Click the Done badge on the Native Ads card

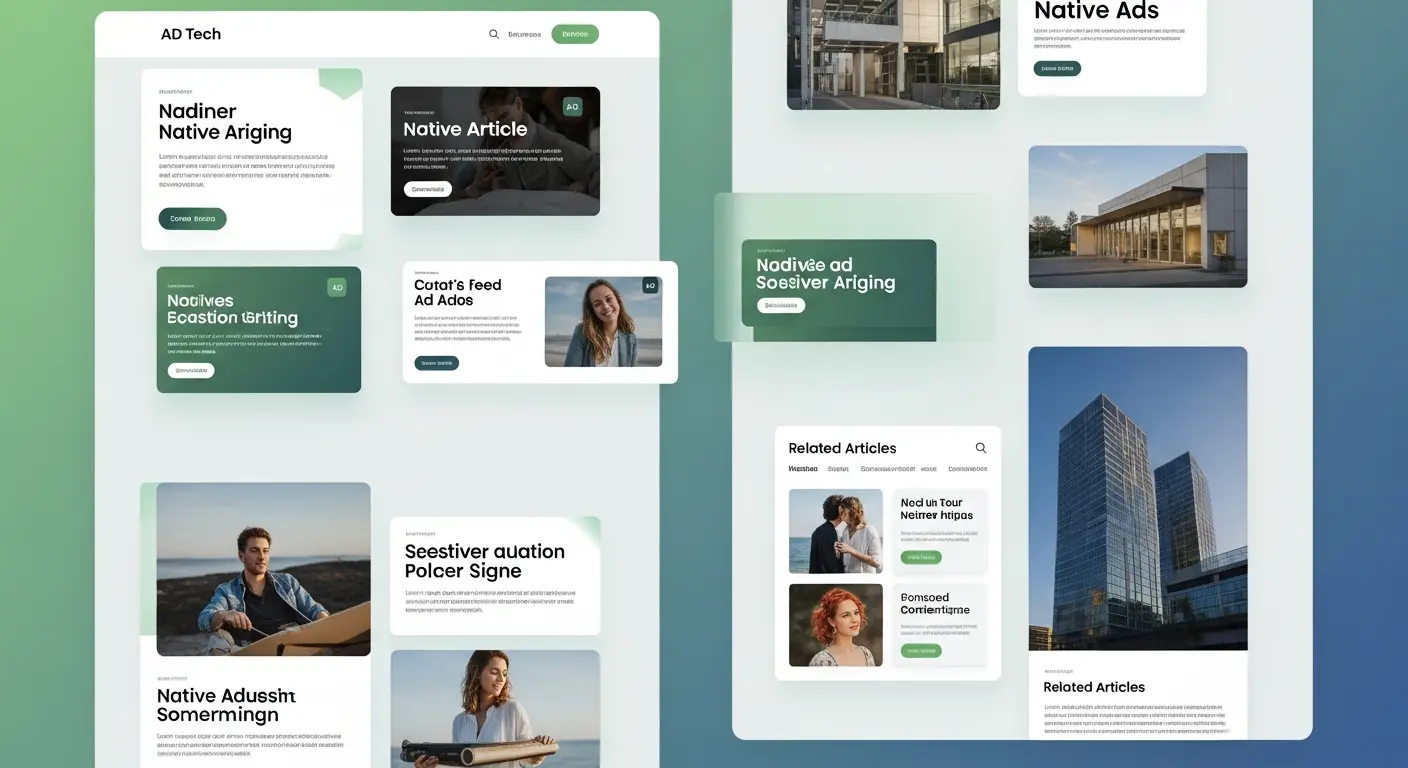[1056, 68]
